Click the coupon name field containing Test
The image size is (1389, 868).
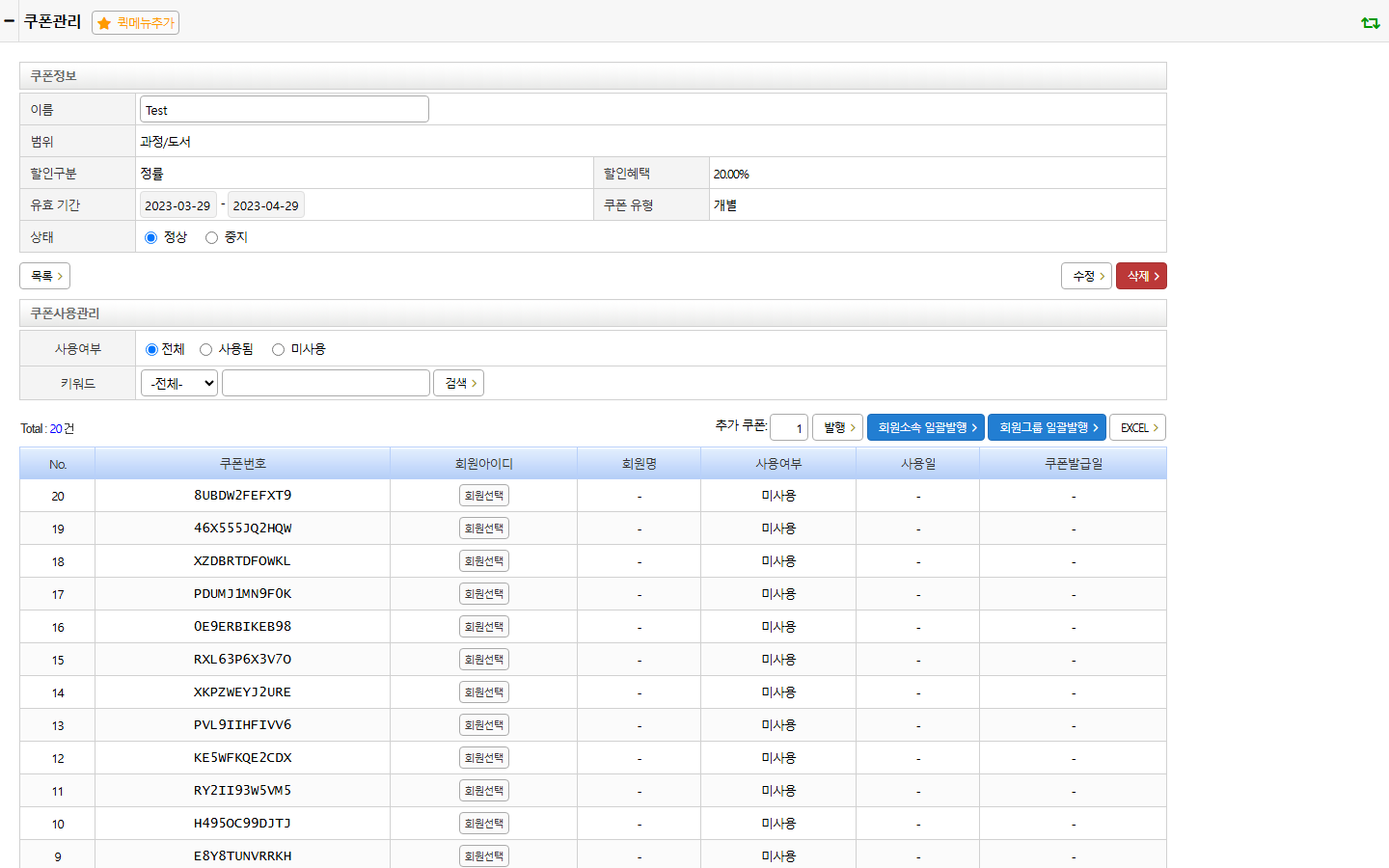pyautogui.click(x=285, y=110)
